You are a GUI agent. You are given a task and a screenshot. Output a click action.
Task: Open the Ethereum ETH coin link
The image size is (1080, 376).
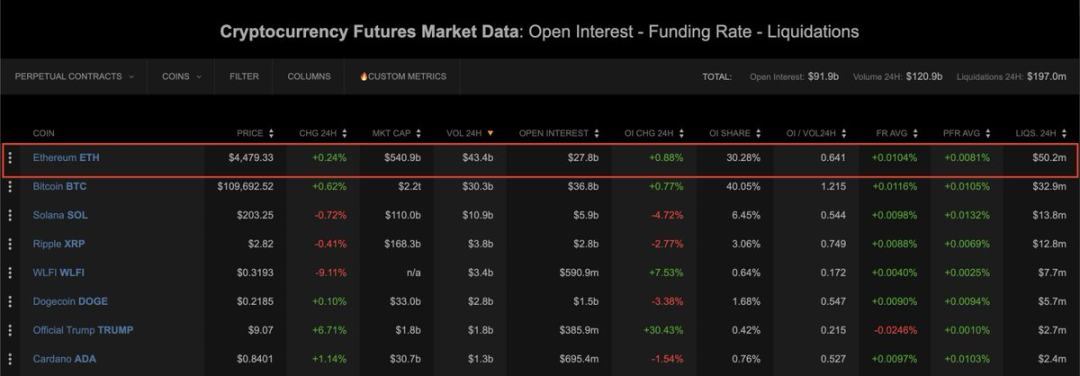pos(66,158)
